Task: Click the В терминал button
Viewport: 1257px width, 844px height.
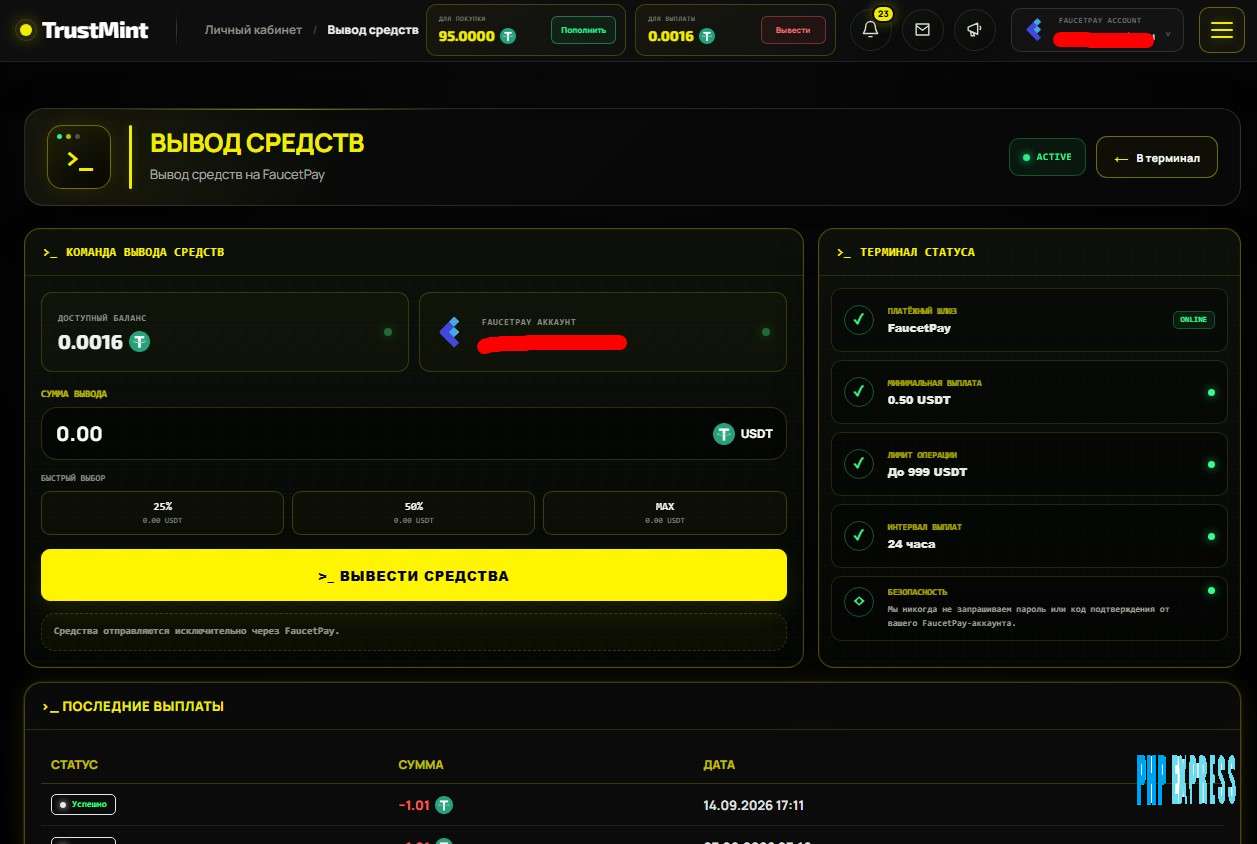Action: click(x=1157, y=157)
